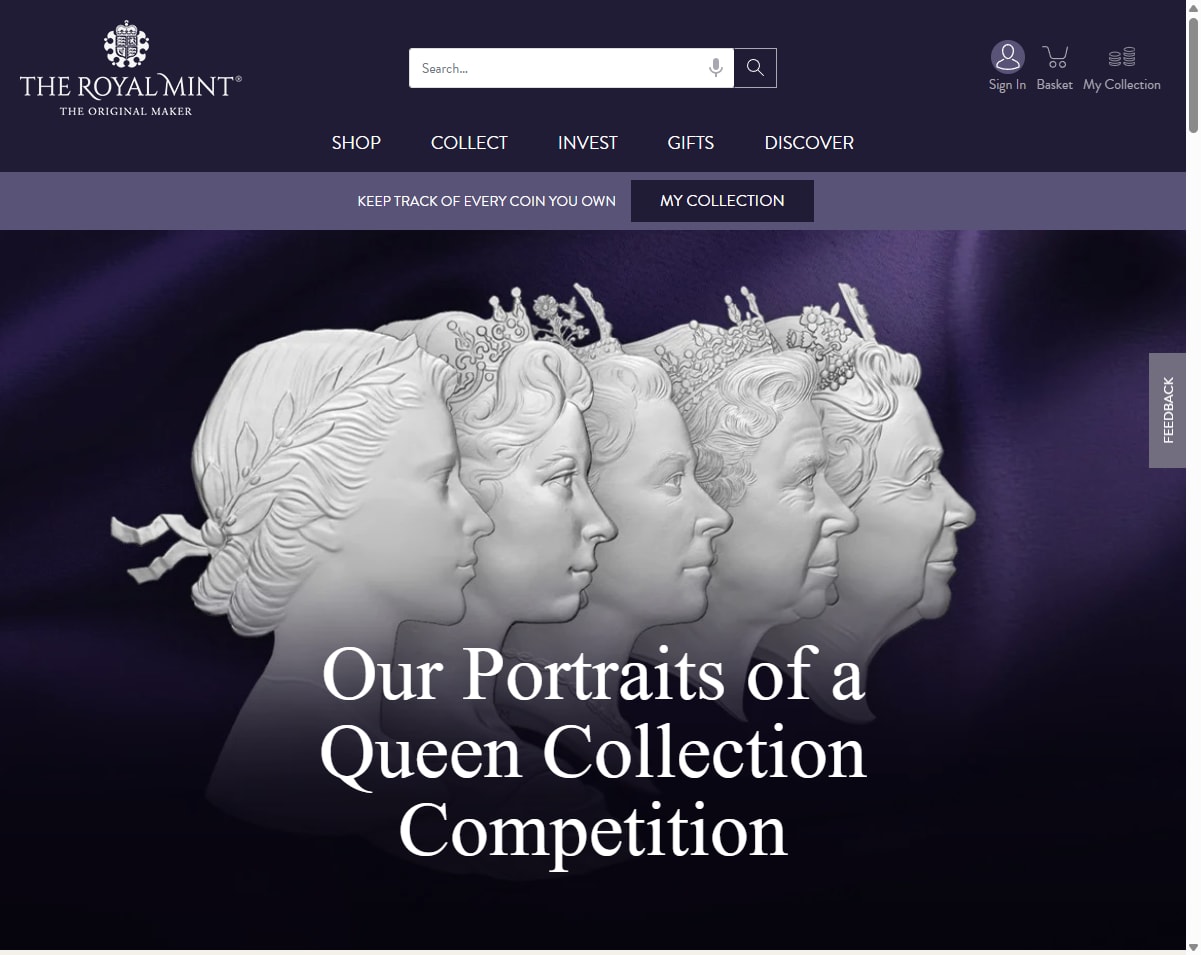Open the My Collection coin stack icon
This screenshot has width=1201, height=955.
1122,57
